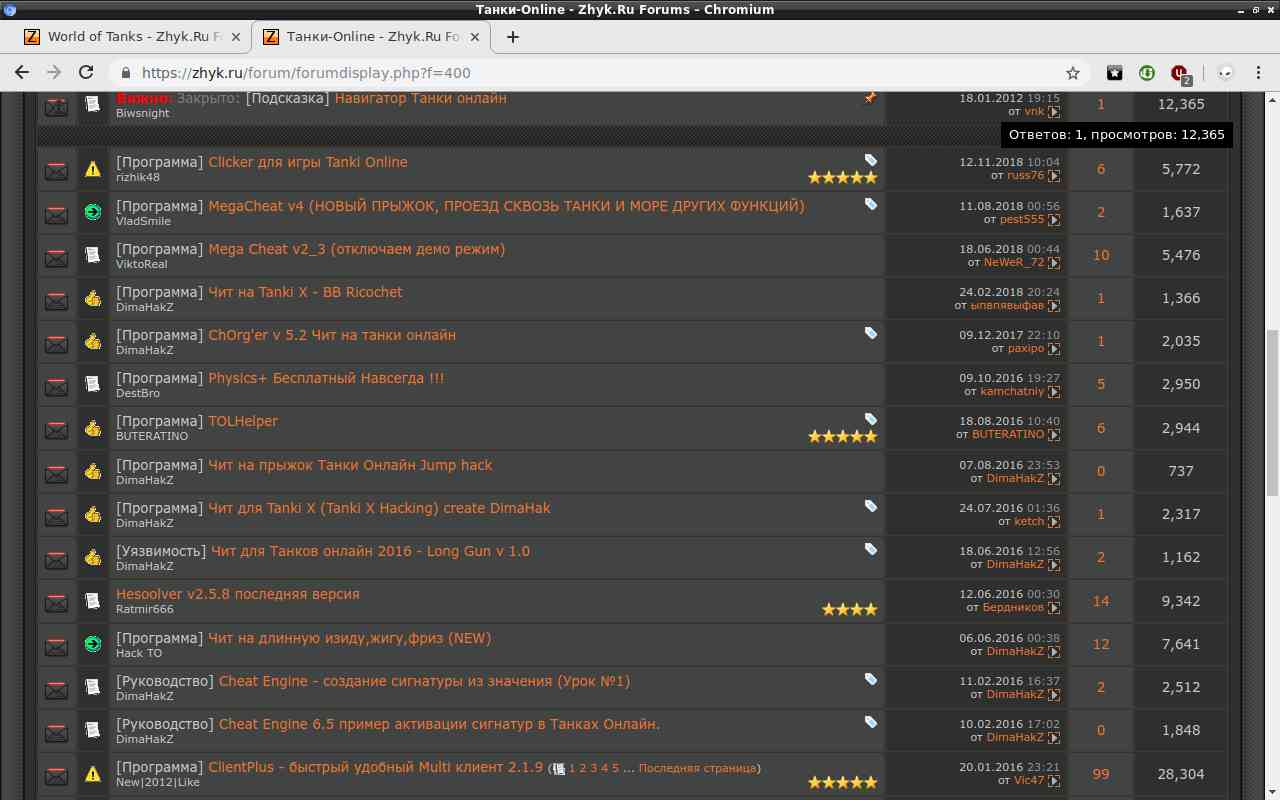Go back to the previous page

22,73
